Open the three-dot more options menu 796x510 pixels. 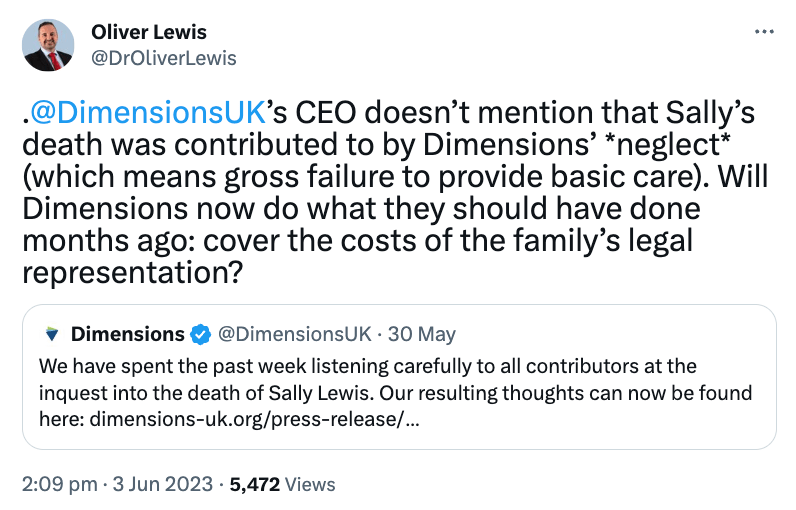tap(764, 32)
